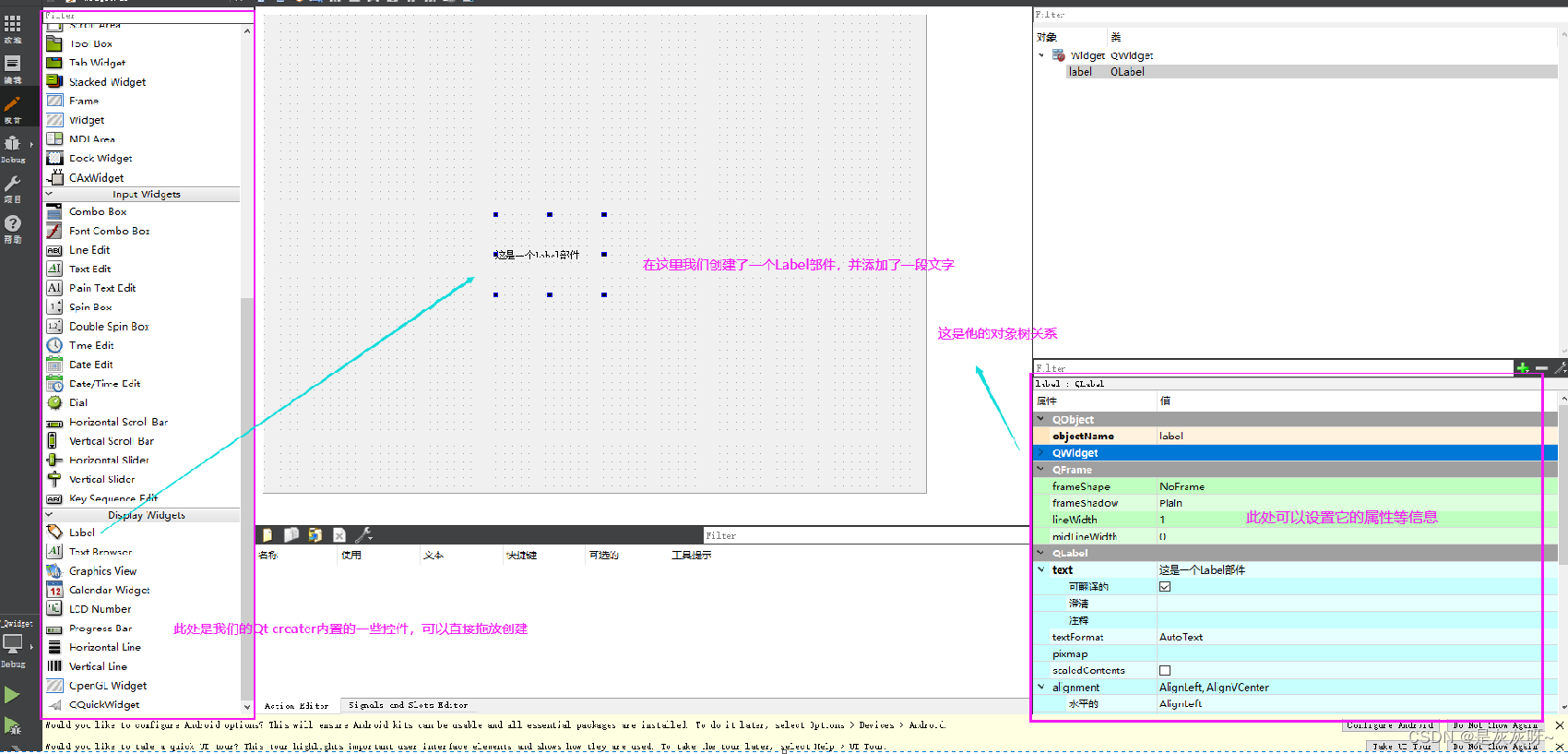Select the Calendar Widget icon in widget box

click(54, 591)
